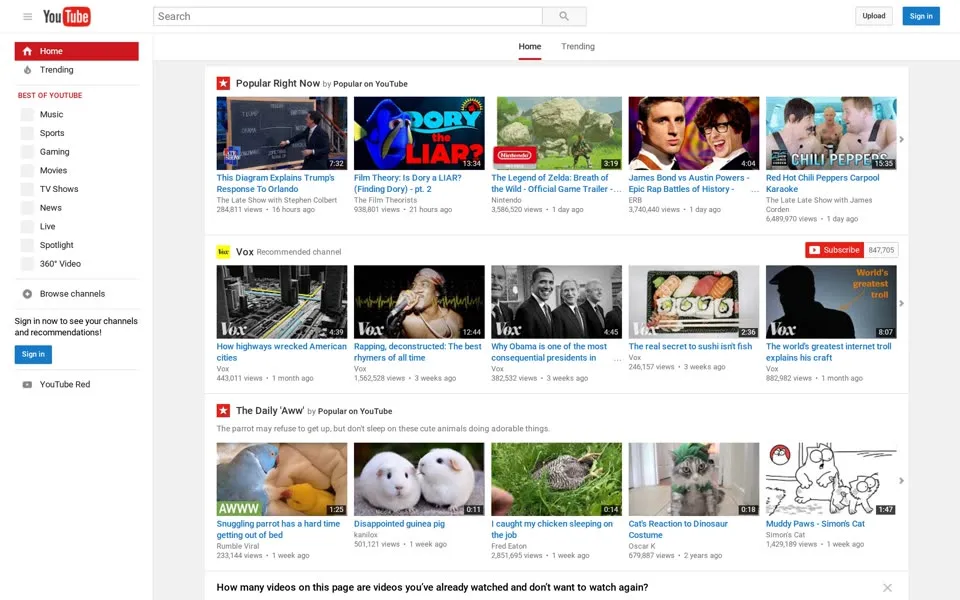
Task: Click the magnifying glass search button
Action: click(x=564, y=17)
